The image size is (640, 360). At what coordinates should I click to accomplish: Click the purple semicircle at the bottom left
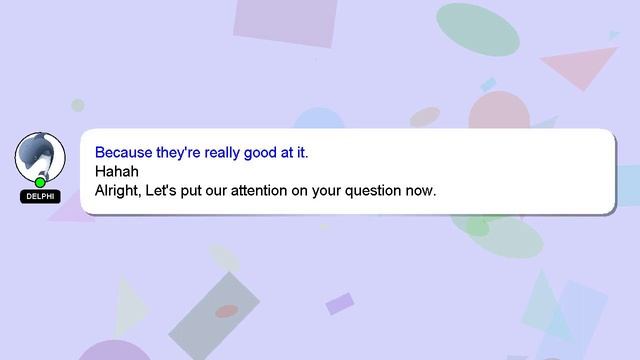pyautogui.click(x=114, y=350)
